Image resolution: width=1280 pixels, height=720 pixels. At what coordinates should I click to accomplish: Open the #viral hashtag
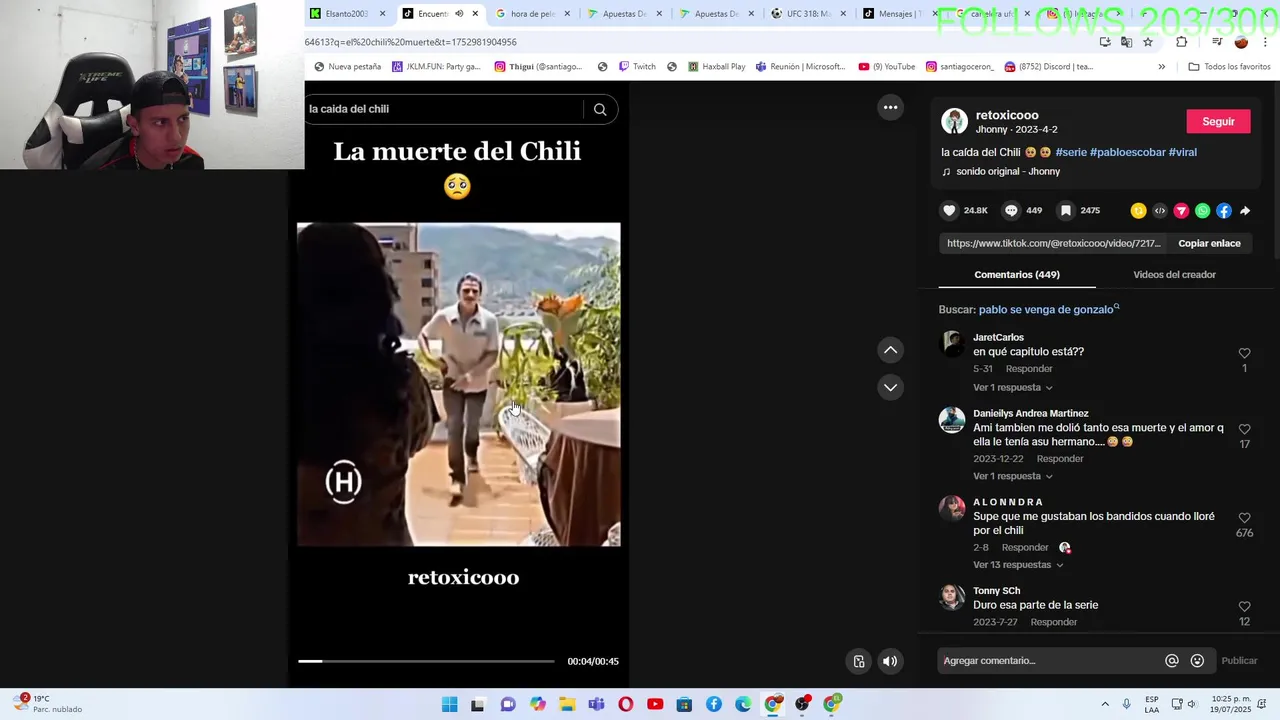click(1182, 152)
